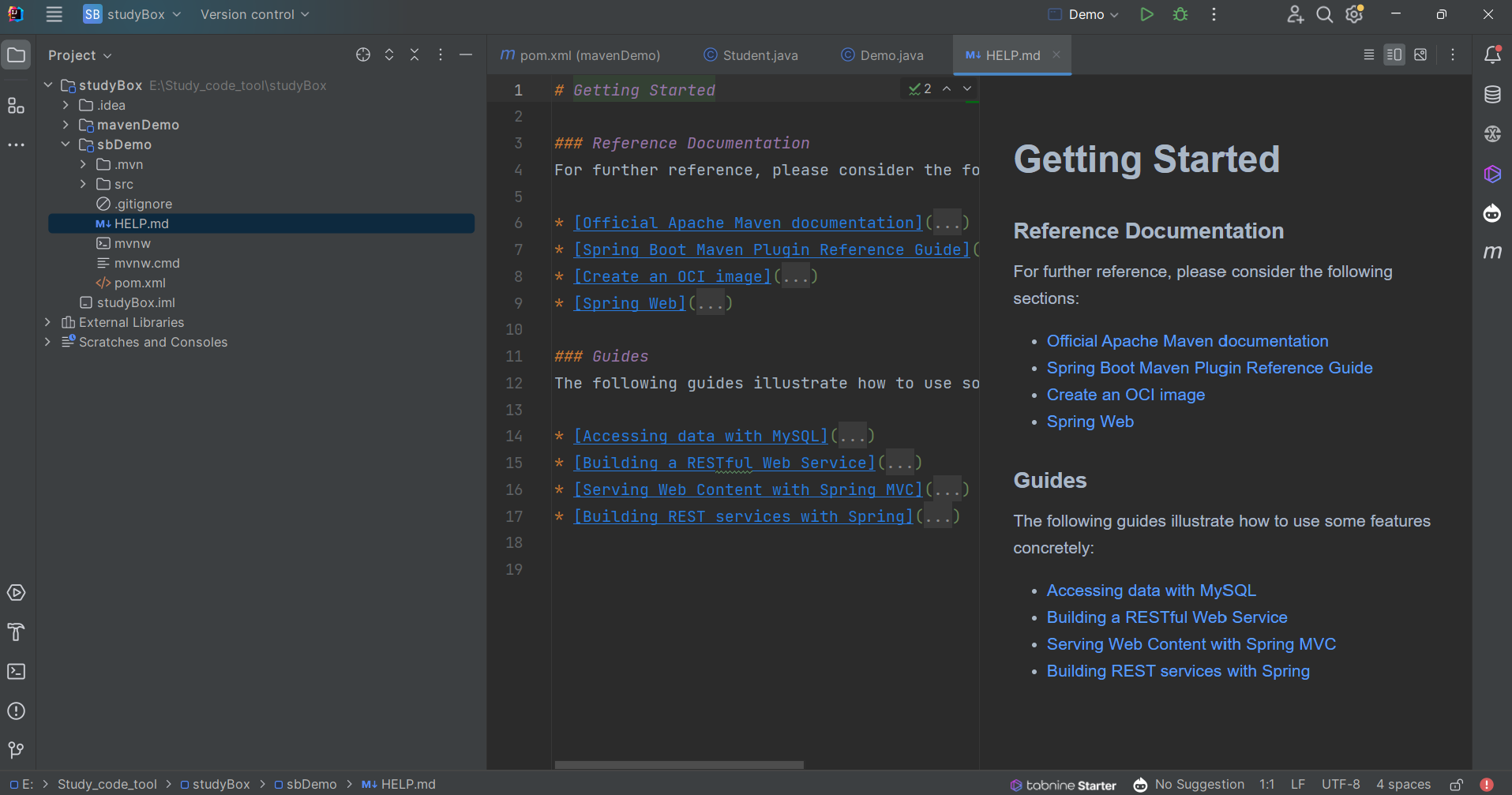Viewport: 1512px width, 795px height.
Task: Collapse the sbDemo module
Action: (66, 144)
